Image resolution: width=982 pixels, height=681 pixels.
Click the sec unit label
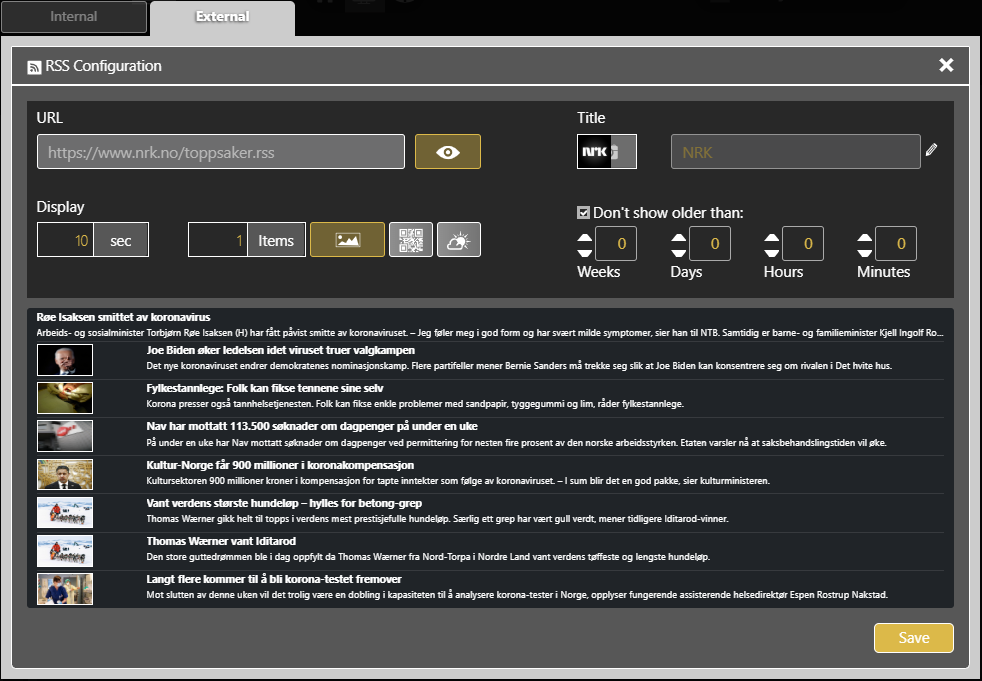pyautogui.click(x=121, y=241)
